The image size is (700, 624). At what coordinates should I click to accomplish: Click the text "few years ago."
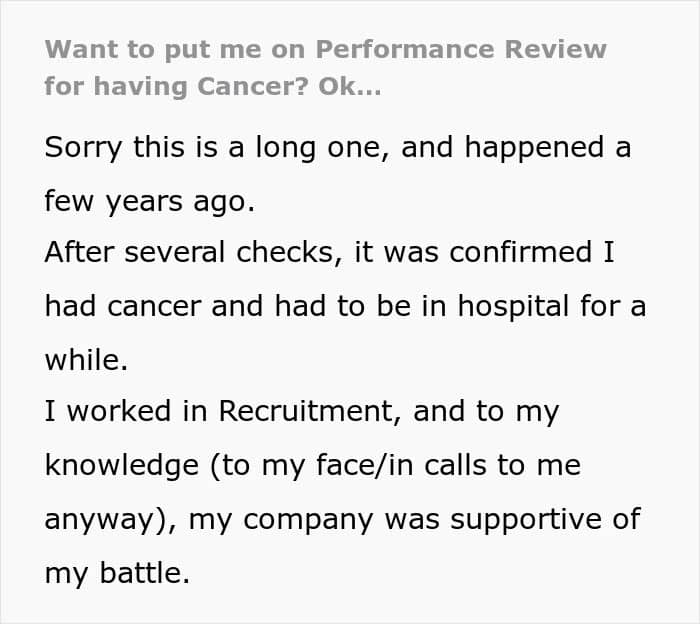coord(150,201)
